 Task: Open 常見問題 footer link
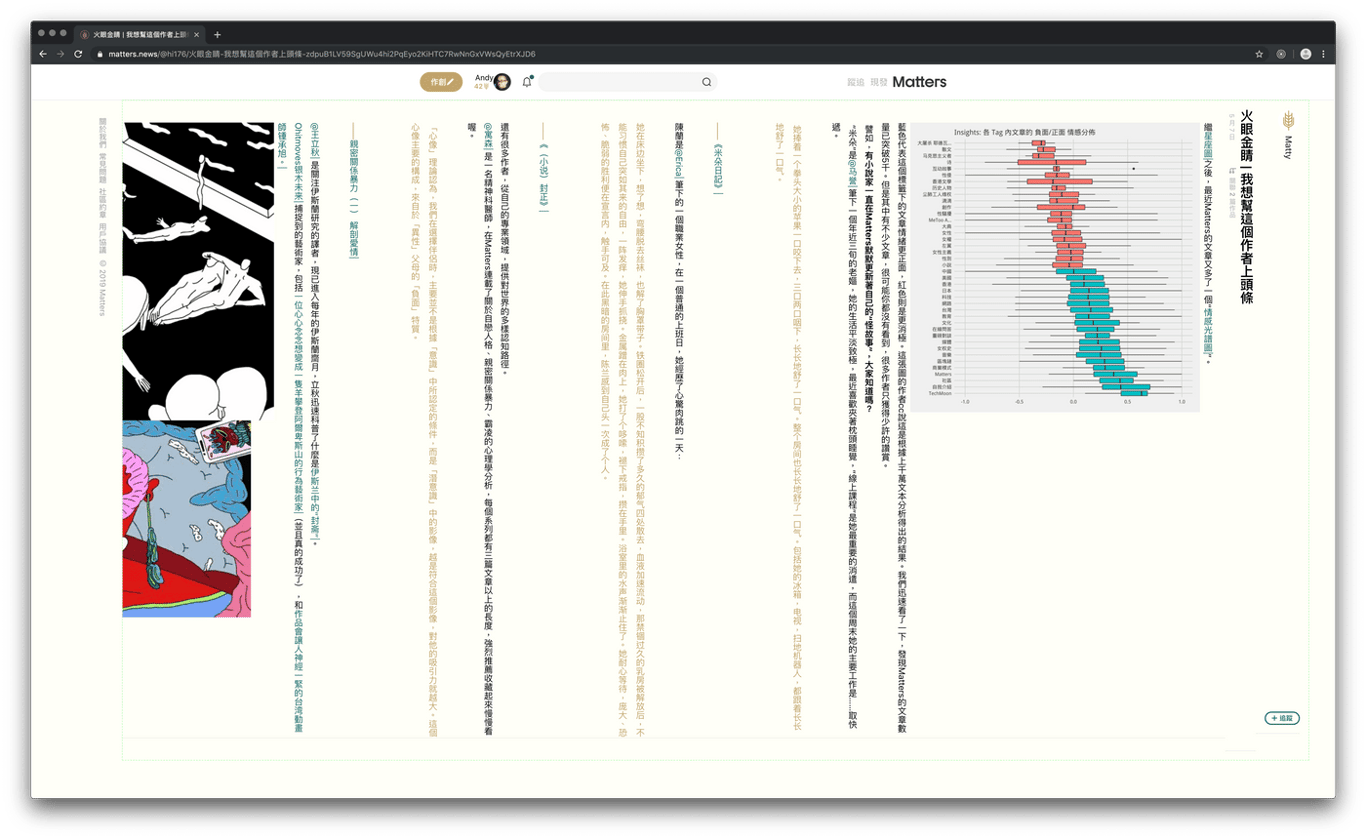[x=103, y=167]
